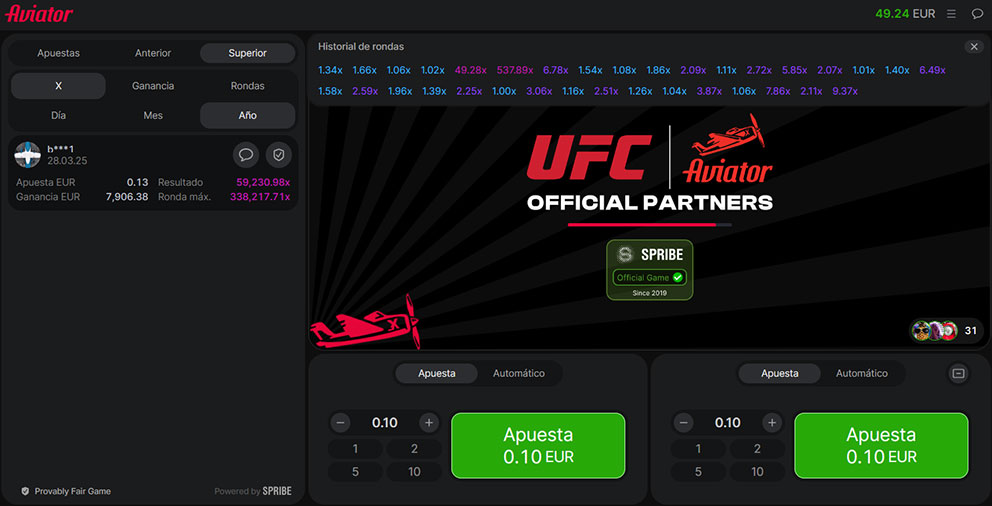The image size is (992, 506).
Task: Open round 6.78x in history
Action: tap(555, 70)
